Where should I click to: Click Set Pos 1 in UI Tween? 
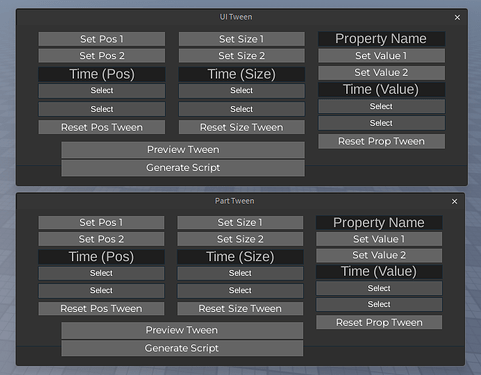point(102,39)
